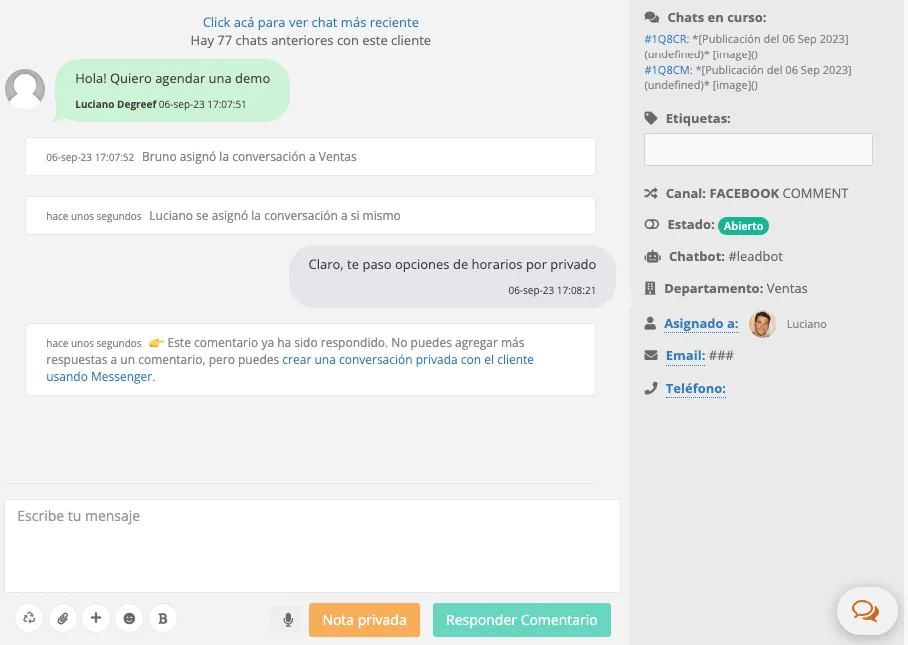Click the '#leadbot' chatbot value
Viewport: 908px width, 645px height.
[755, 256]
